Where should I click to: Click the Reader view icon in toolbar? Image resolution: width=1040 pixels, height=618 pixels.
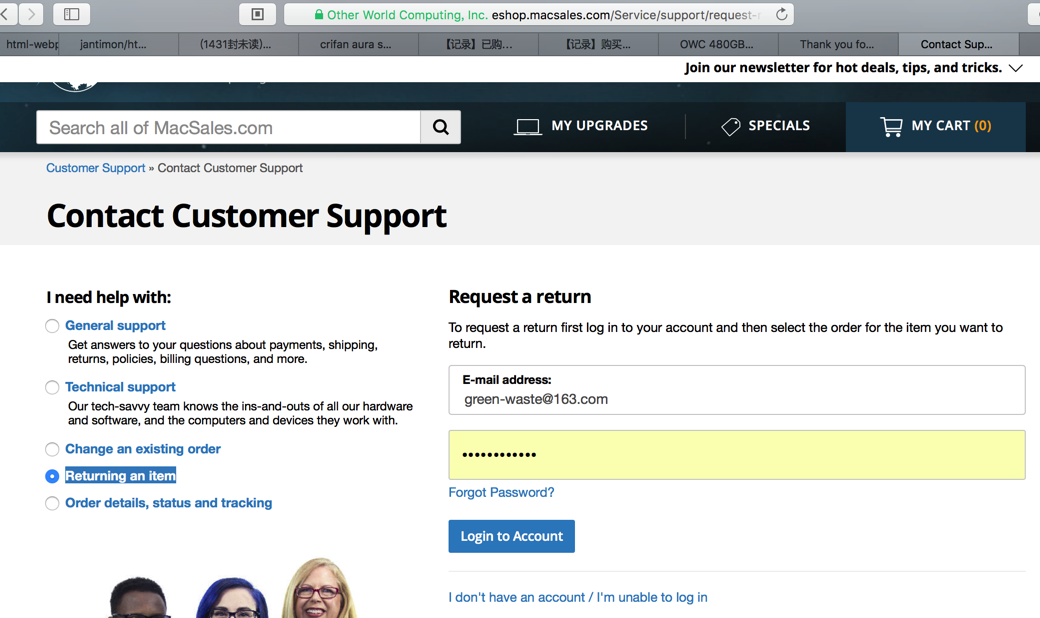257,14
